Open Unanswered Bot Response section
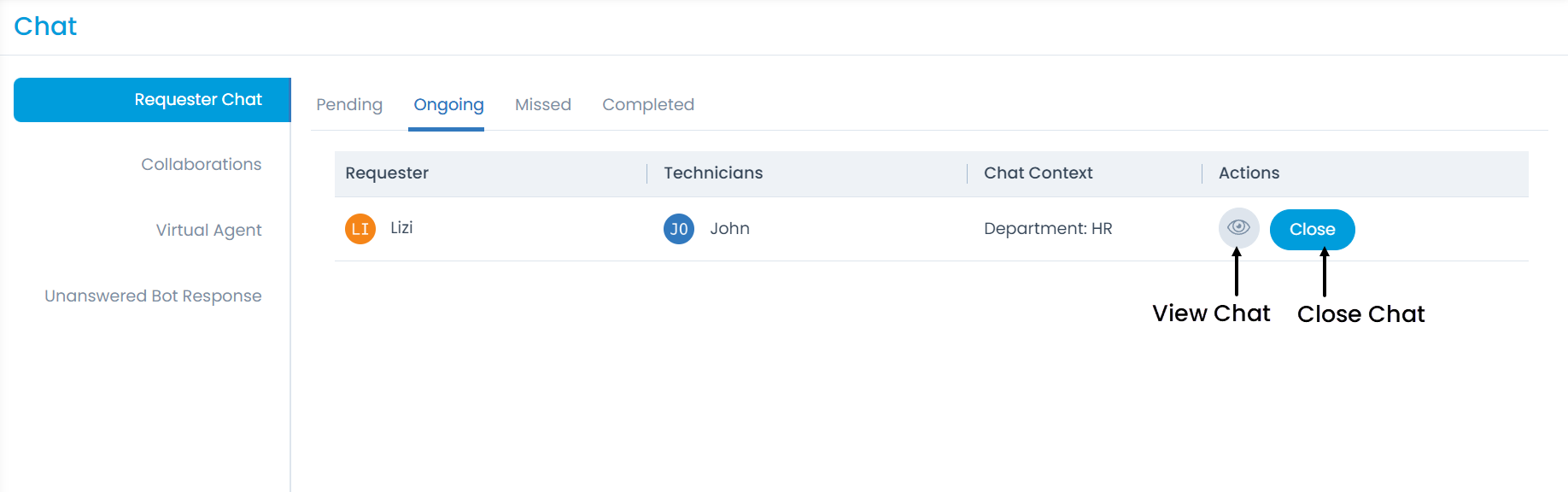This screenshot has width=1568, height=492. pos(154,296)
